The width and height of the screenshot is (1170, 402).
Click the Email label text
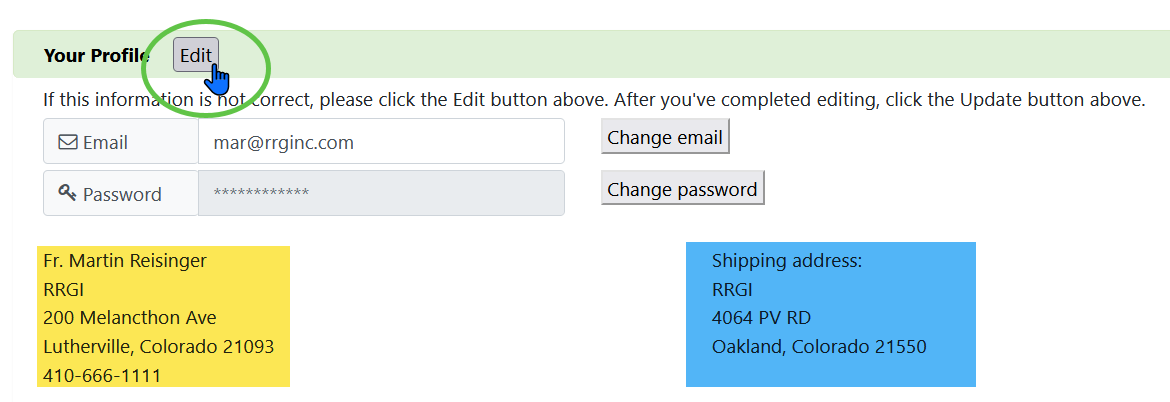(x=105, y=143)
